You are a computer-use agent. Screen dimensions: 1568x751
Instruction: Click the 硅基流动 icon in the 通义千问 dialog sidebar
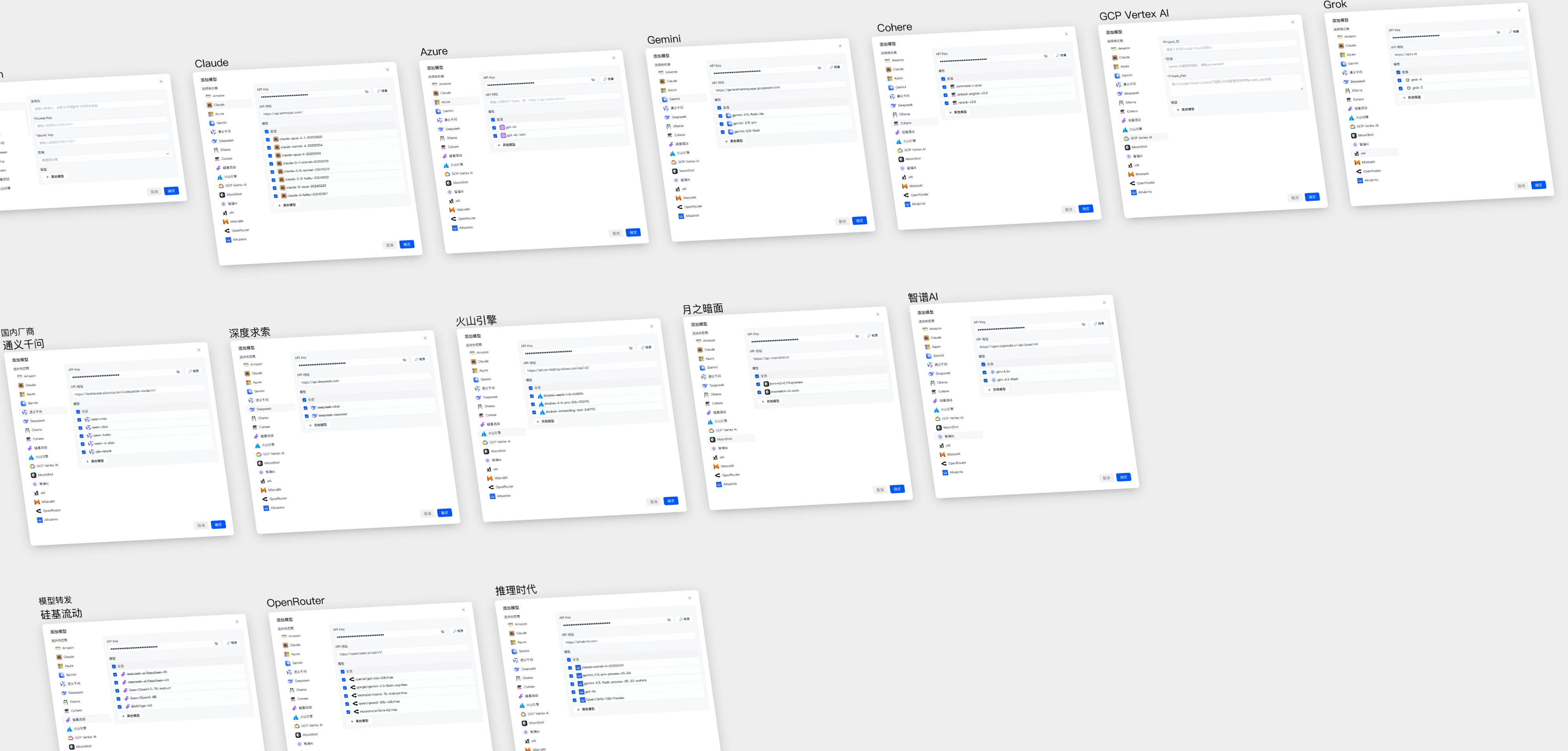(30, 449)
